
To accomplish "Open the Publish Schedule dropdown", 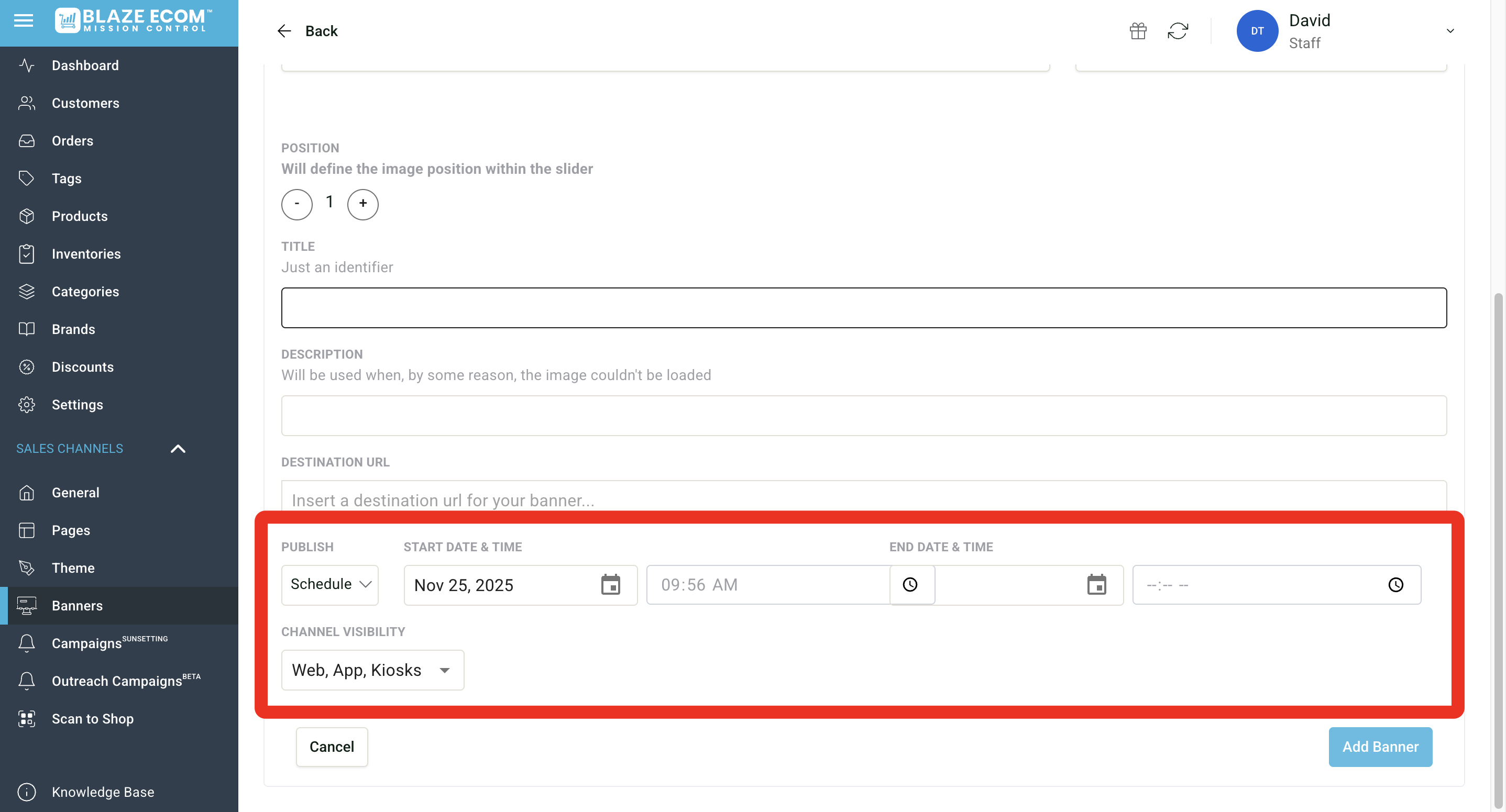I will tap(331, 585).
